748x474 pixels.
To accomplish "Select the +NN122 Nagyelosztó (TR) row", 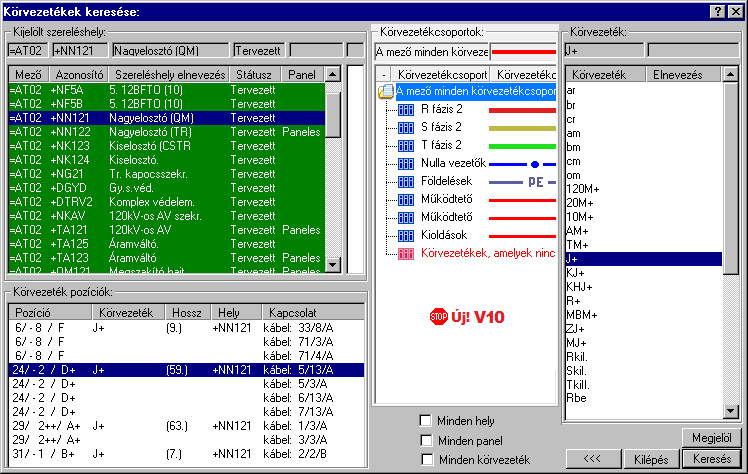I will click(x=167, y=132).
